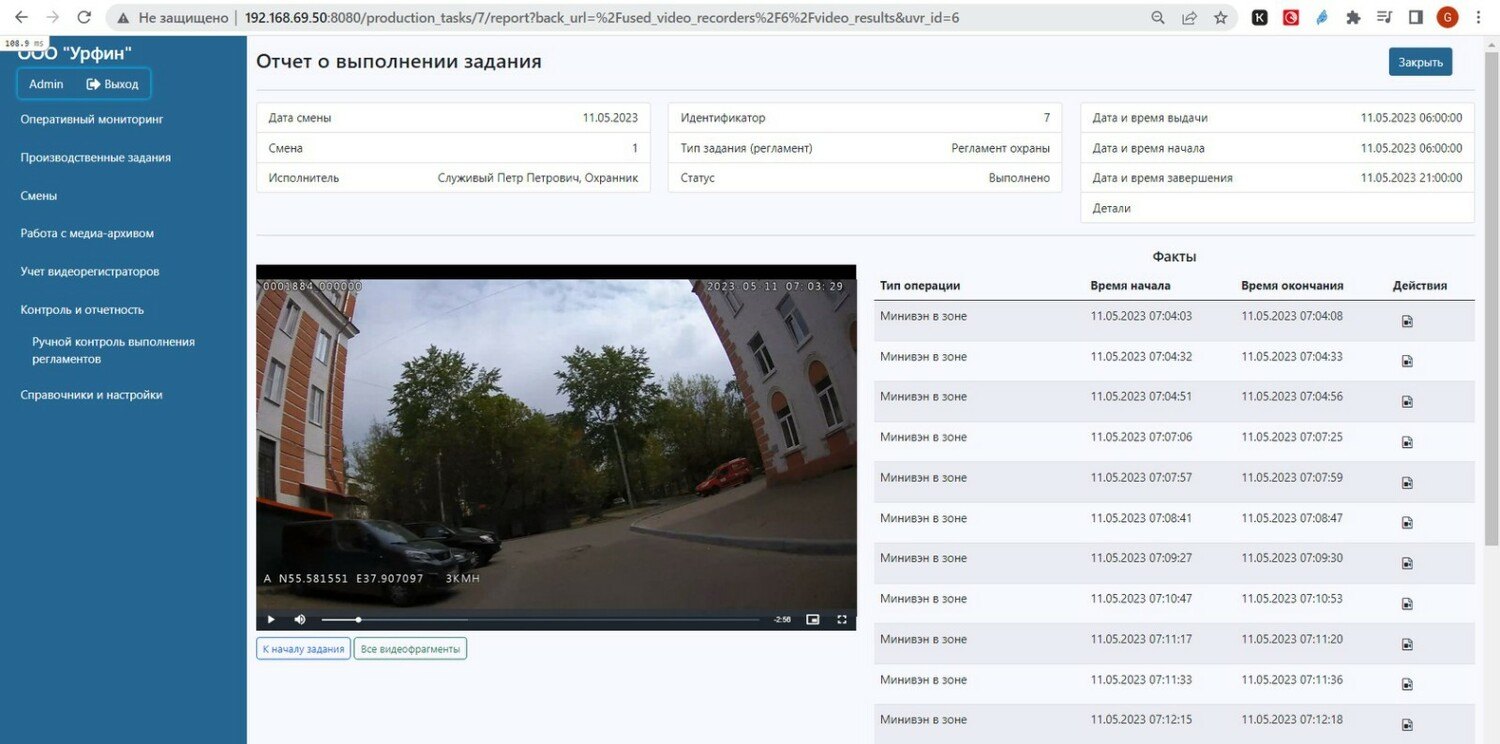Show the not-secure site warning info
This screenshot has height=744, width=1500.
pos(172,17)
